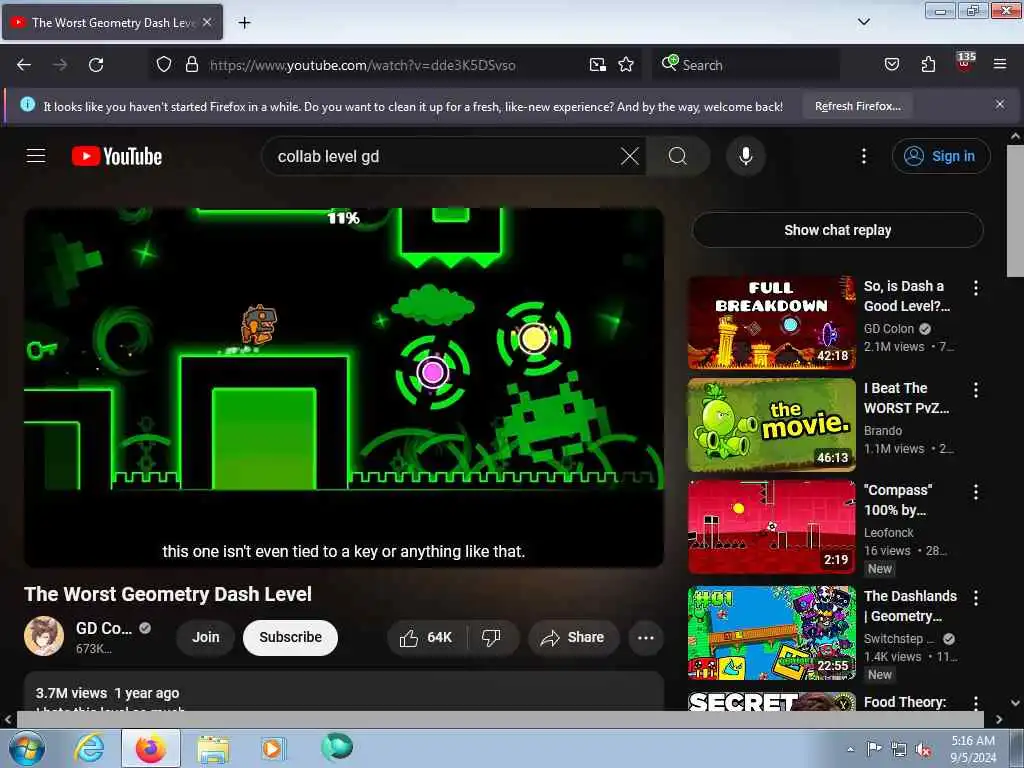Go to the YouTube home logo
1024x768 pixels.
117,157
